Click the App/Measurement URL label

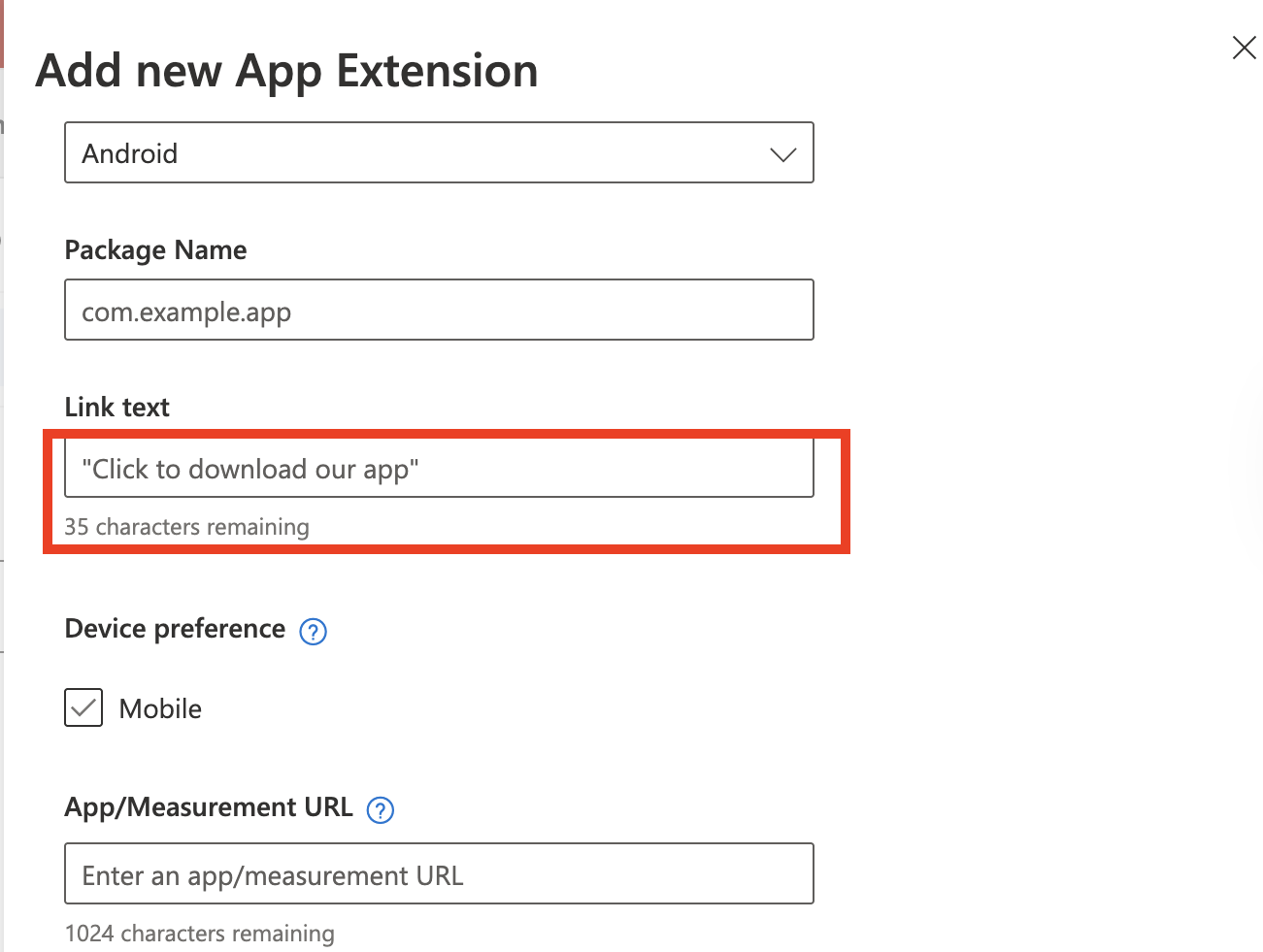208,807
